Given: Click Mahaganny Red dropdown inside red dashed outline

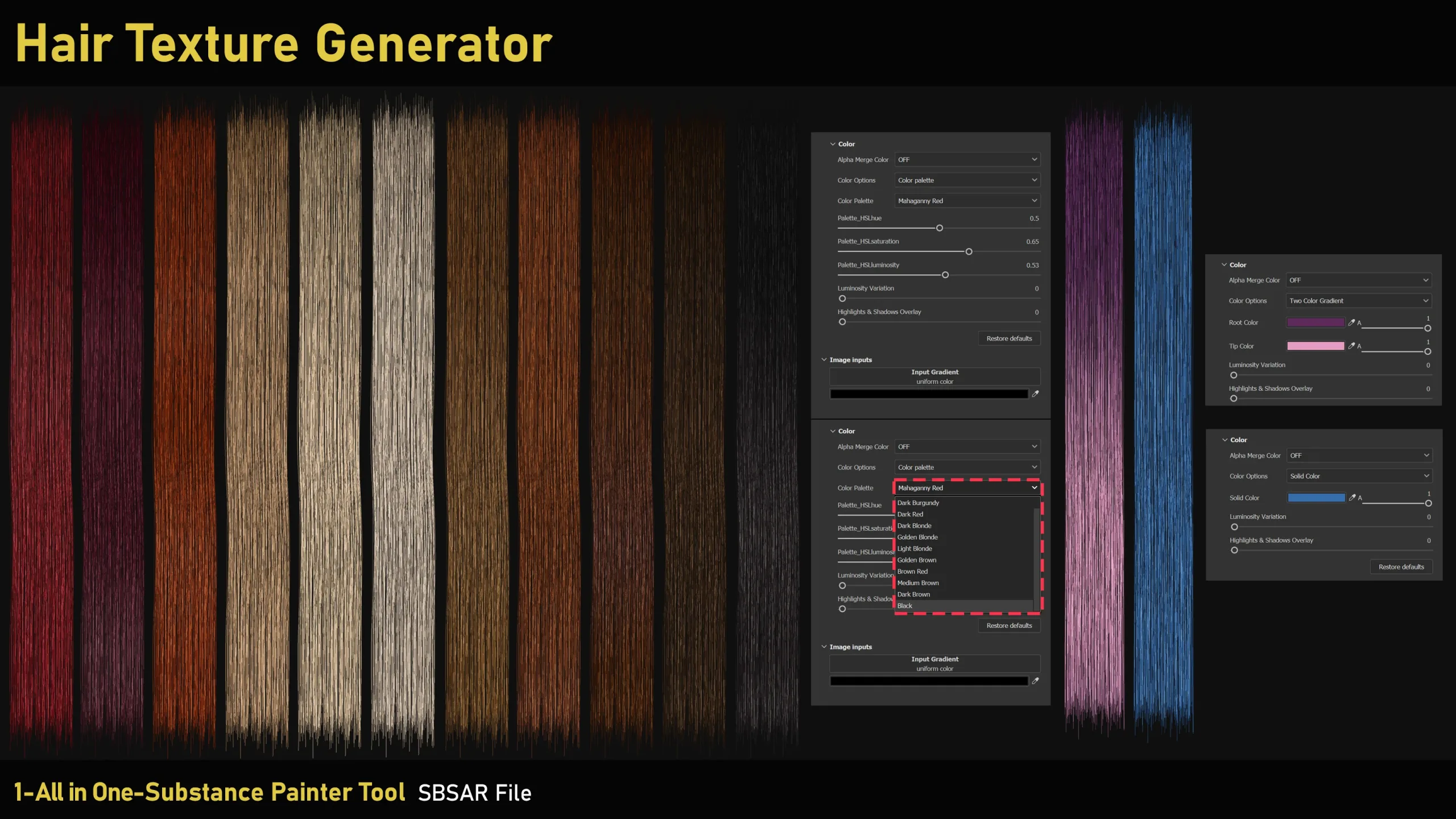Looking at the screenshot, I should tap(967, 488).
